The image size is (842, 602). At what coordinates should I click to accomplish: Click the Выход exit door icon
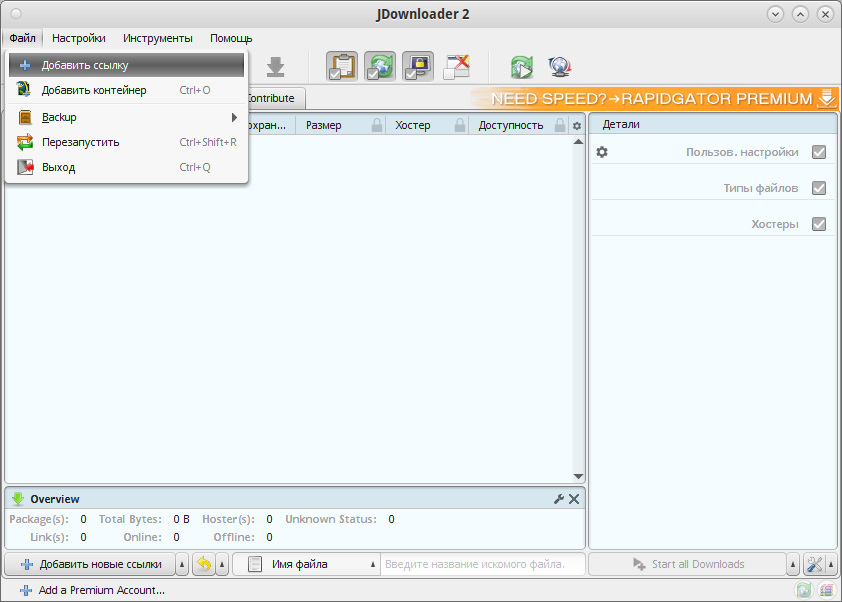pos(25,167)
